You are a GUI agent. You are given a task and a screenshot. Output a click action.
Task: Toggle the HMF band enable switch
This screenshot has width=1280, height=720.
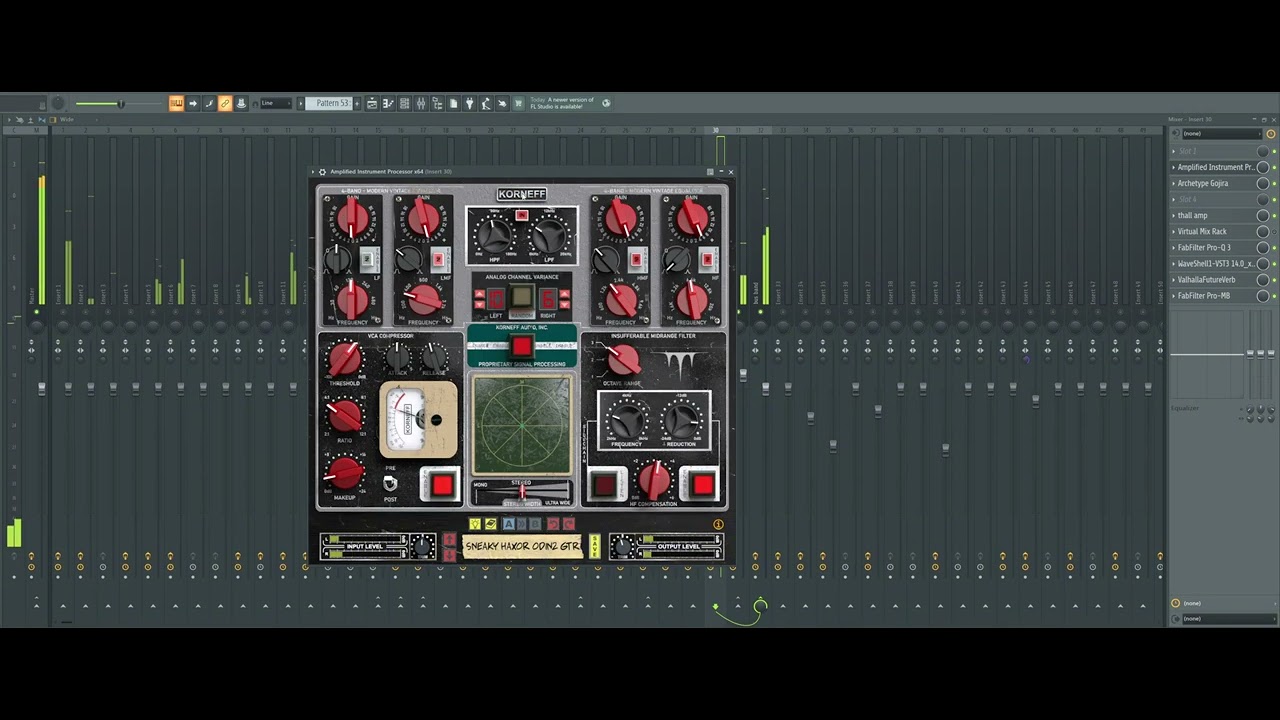(636, 259)
